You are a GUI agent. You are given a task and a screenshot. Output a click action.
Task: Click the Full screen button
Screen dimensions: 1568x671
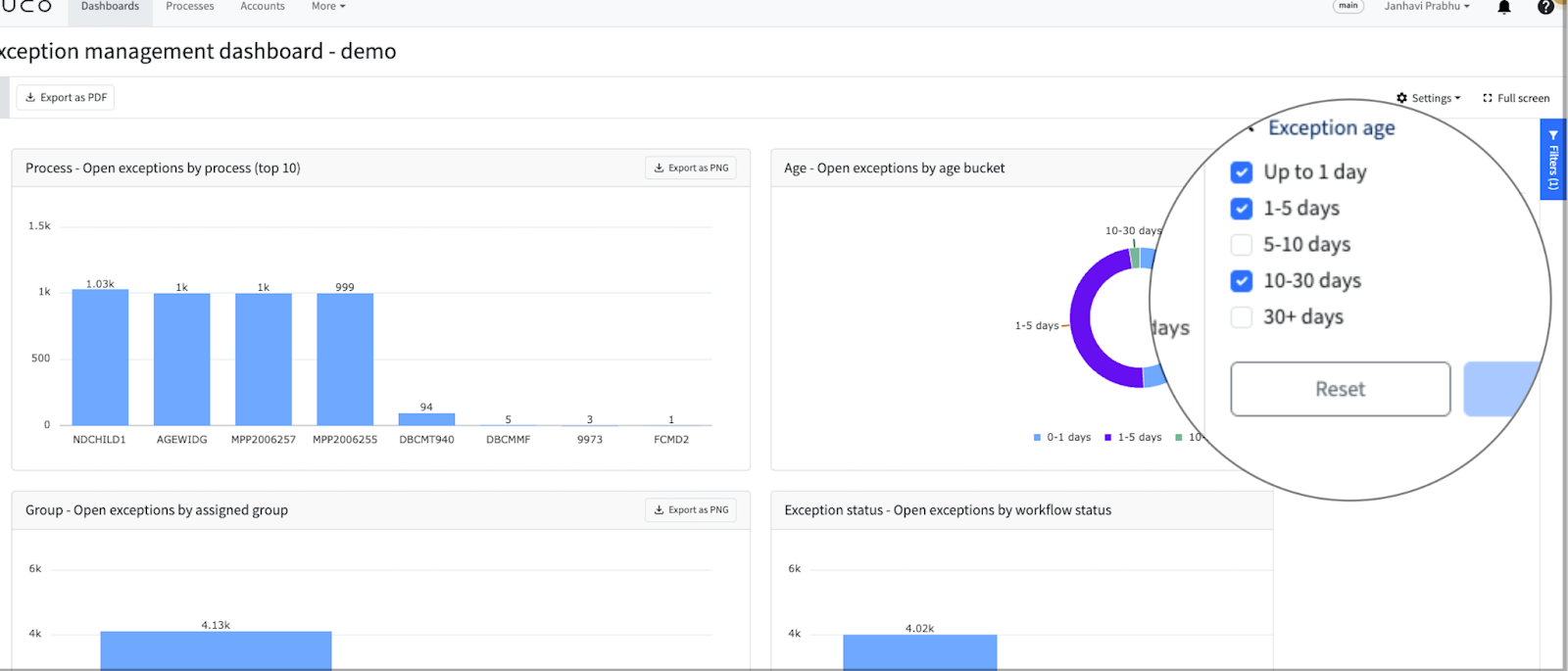point(1516,98)
